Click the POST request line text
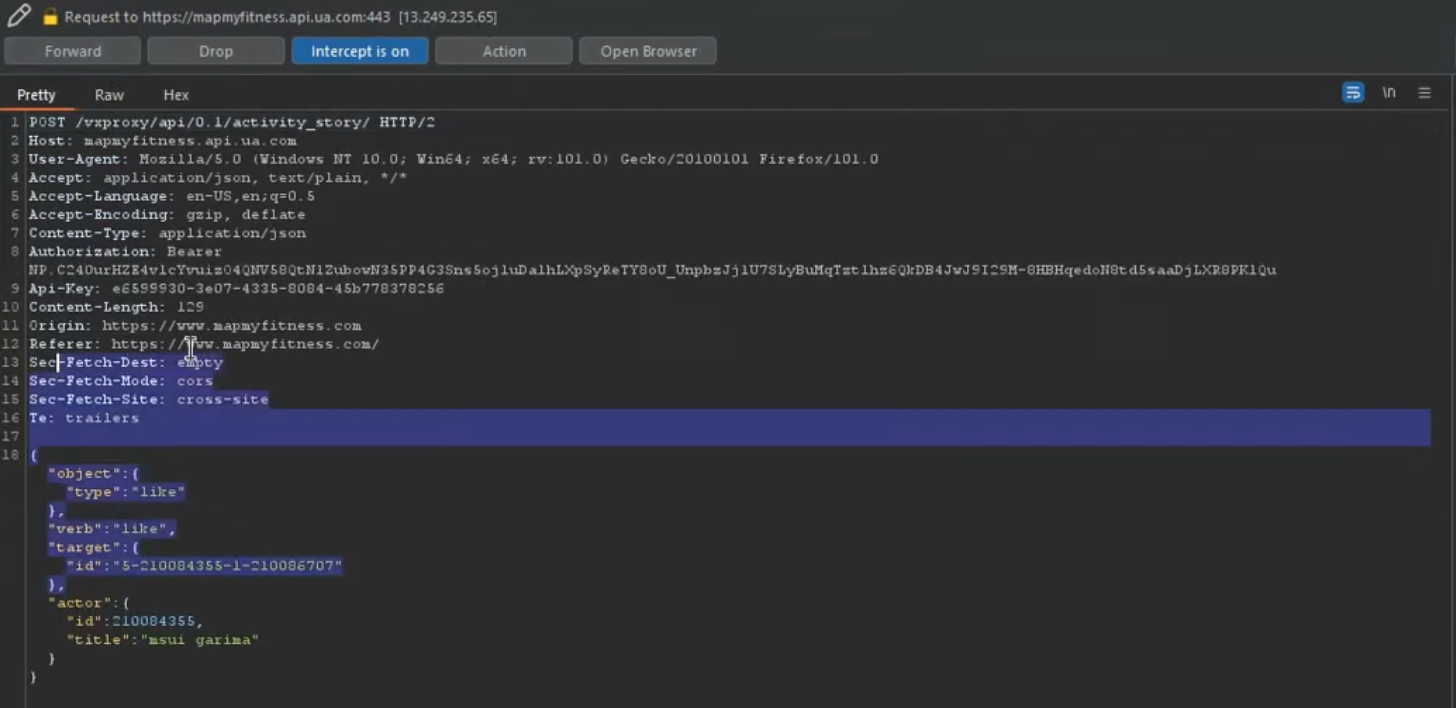The height and width of the screenshot is (708, 1456). [232, 122]
